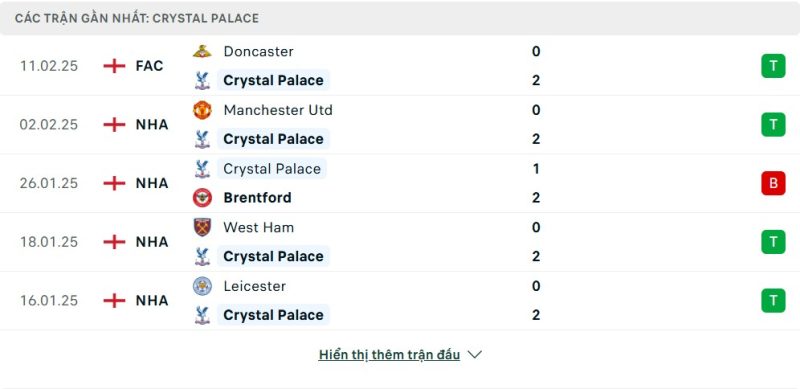Click highlighted Crystal Palace in Leicester match
800x389 pixels.
[x=273, y=315]
